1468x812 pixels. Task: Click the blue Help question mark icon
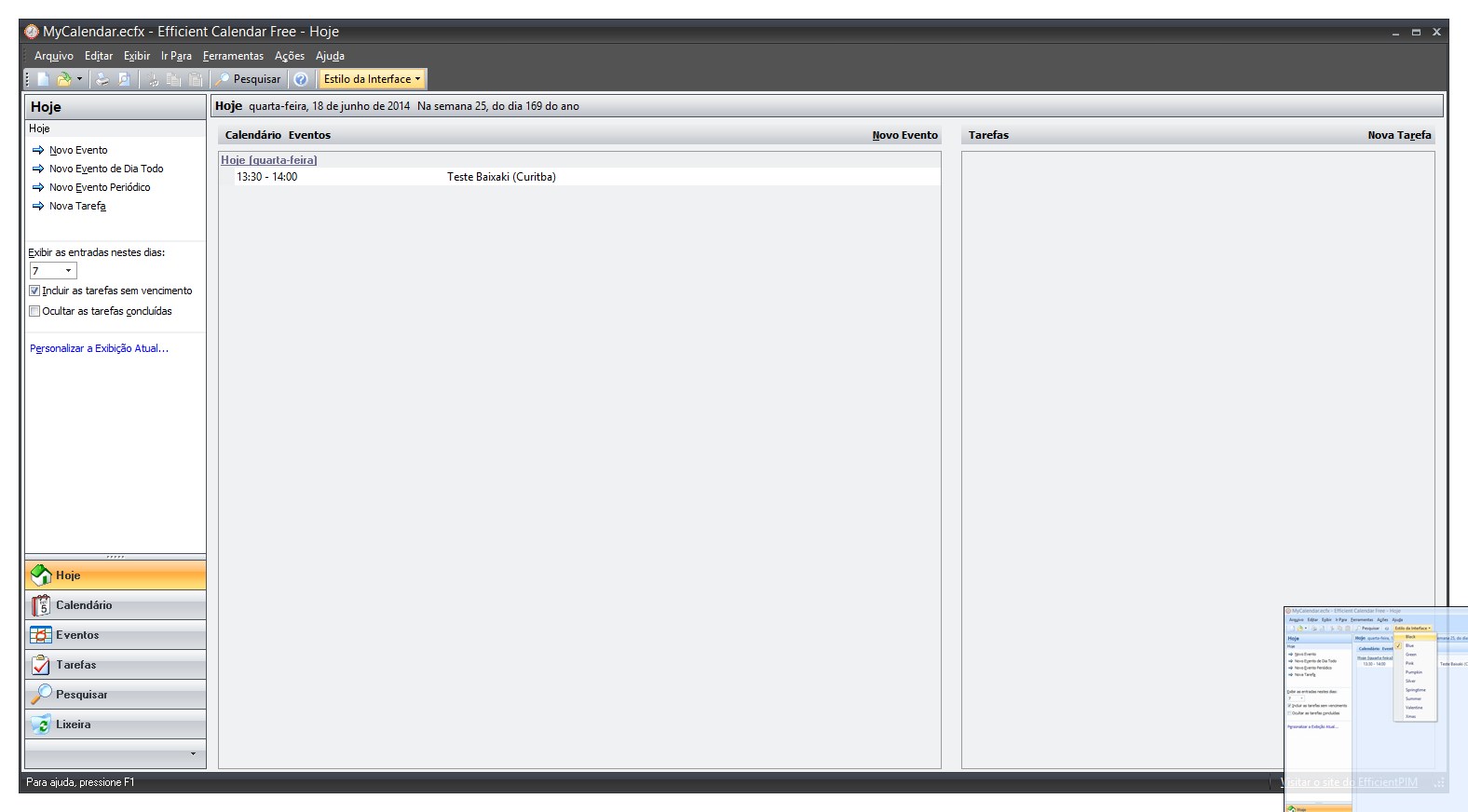301,79
